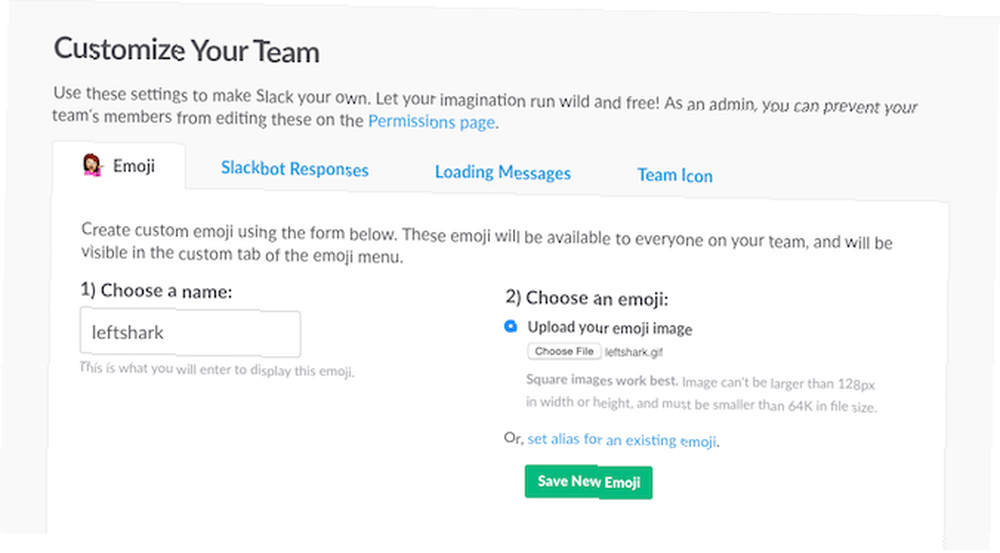Click the Choose an emoji heading
The height and width of the screenshot is (553, 1000).
(587, 298)
